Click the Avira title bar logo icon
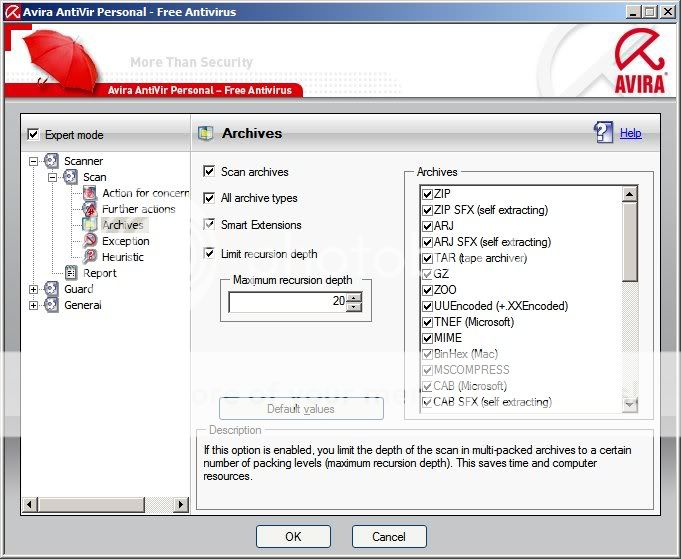The image size is (681, 559). coord(12,11)
